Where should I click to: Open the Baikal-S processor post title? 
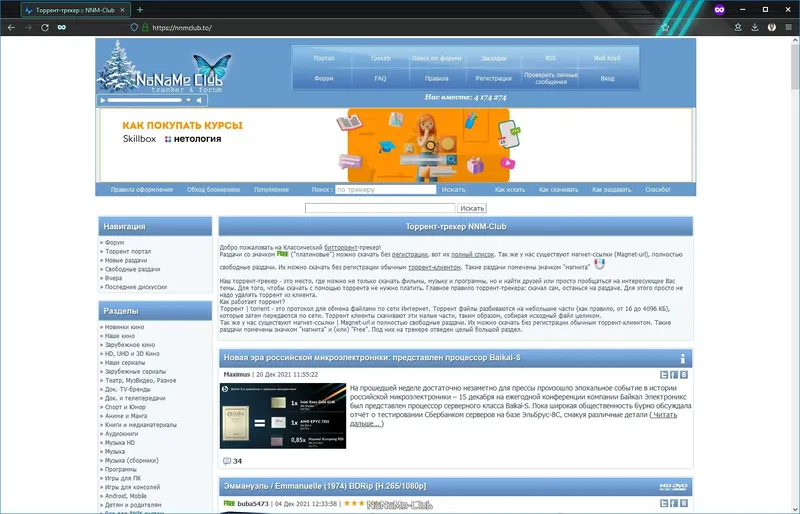(372, 358)
